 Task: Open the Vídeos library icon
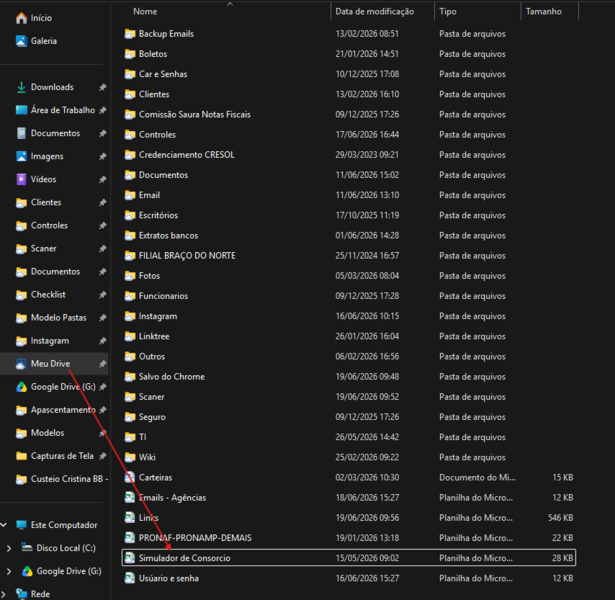[x=21, y=179]
